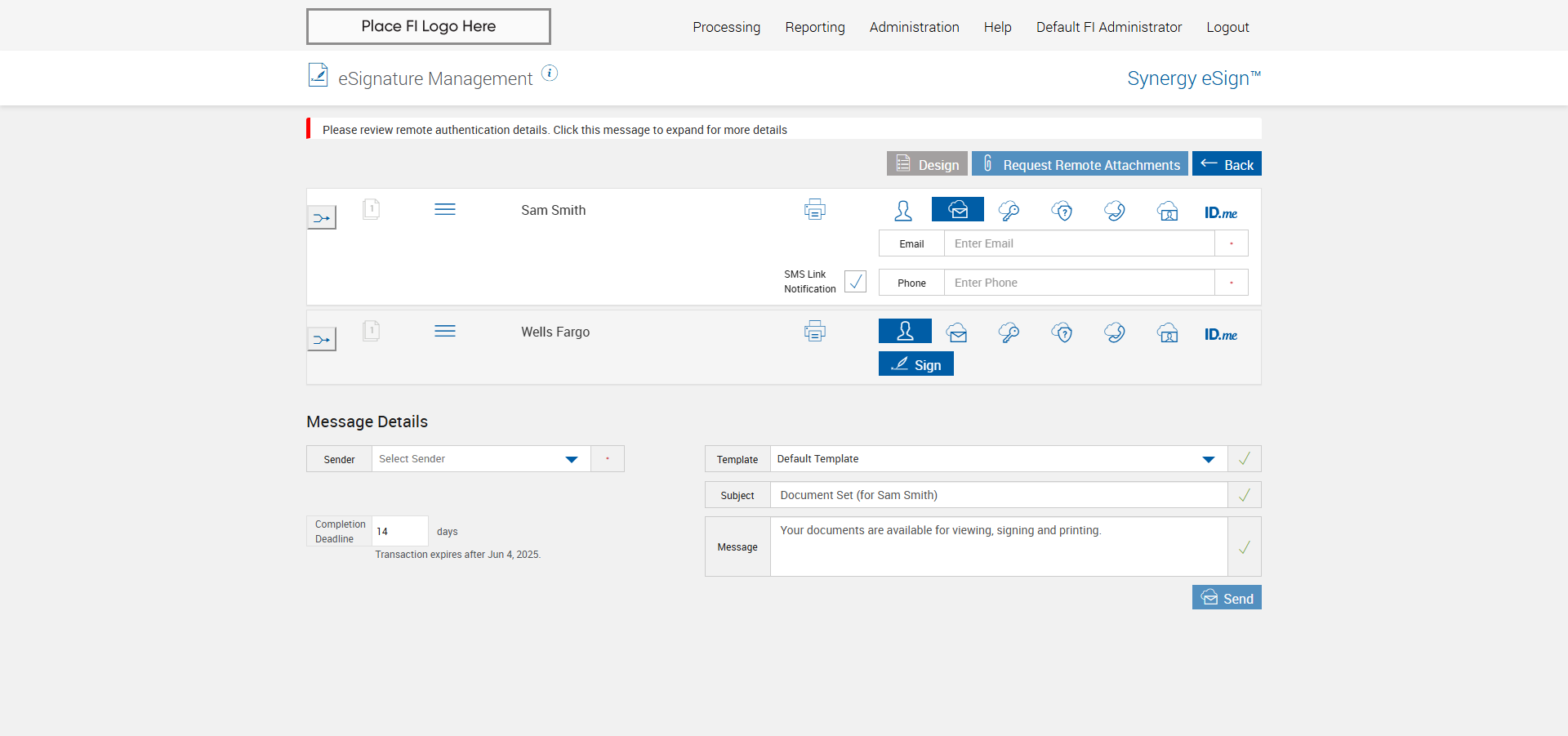Click the print icon for Sam Smith
This screenshot has height=736, width=1568.
(x=814, y=210)
